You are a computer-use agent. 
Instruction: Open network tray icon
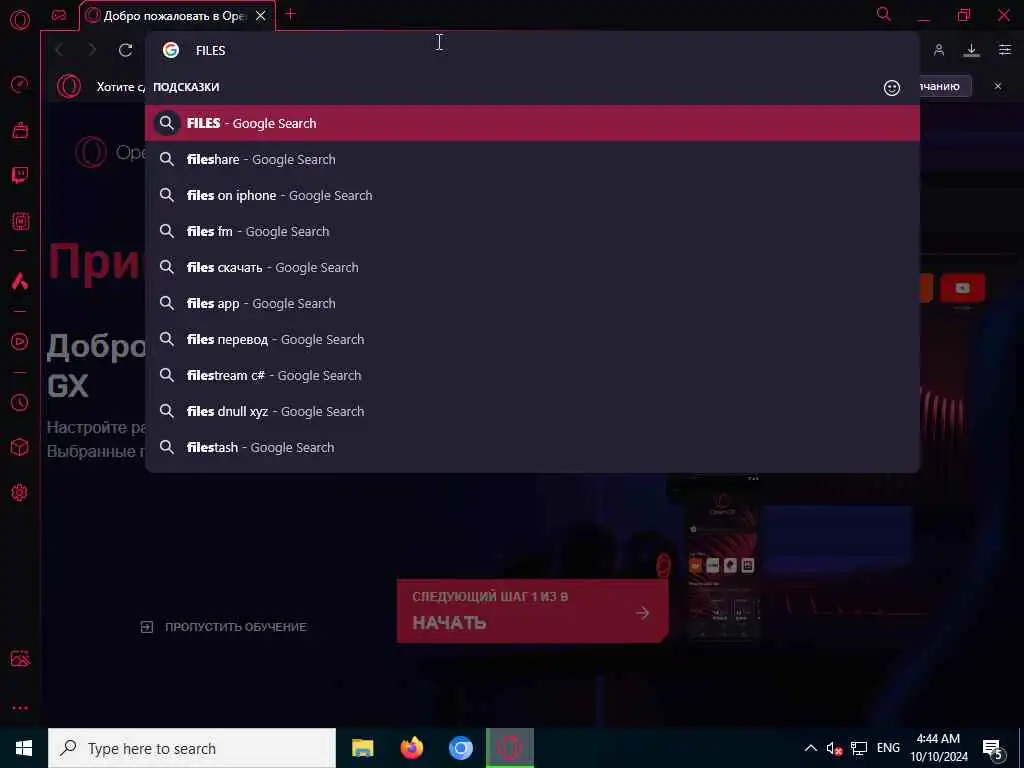859,748
